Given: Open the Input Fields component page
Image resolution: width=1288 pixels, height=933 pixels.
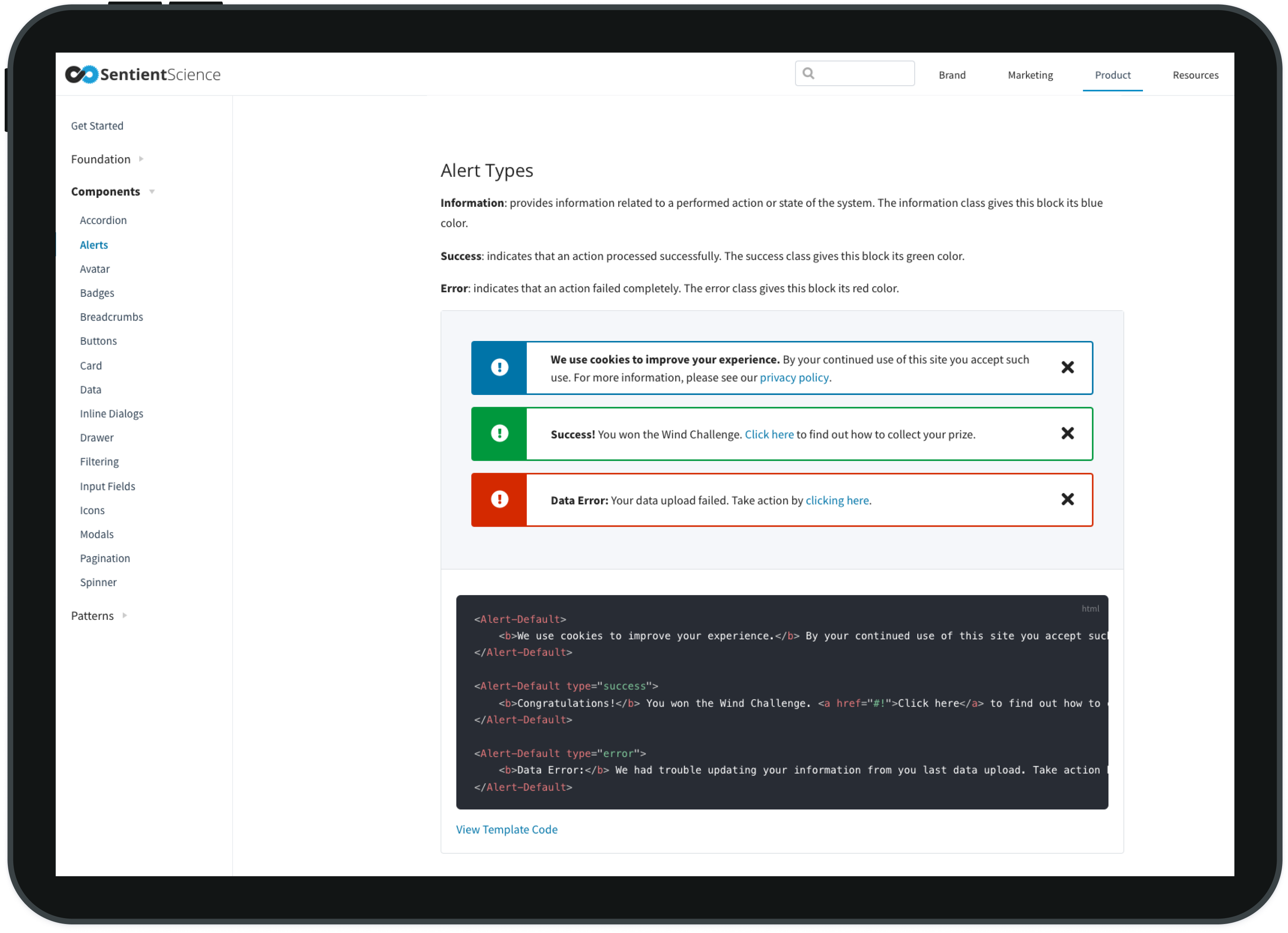Looking at the screenshot, I should pyautogui.click(x=107, y=486).
